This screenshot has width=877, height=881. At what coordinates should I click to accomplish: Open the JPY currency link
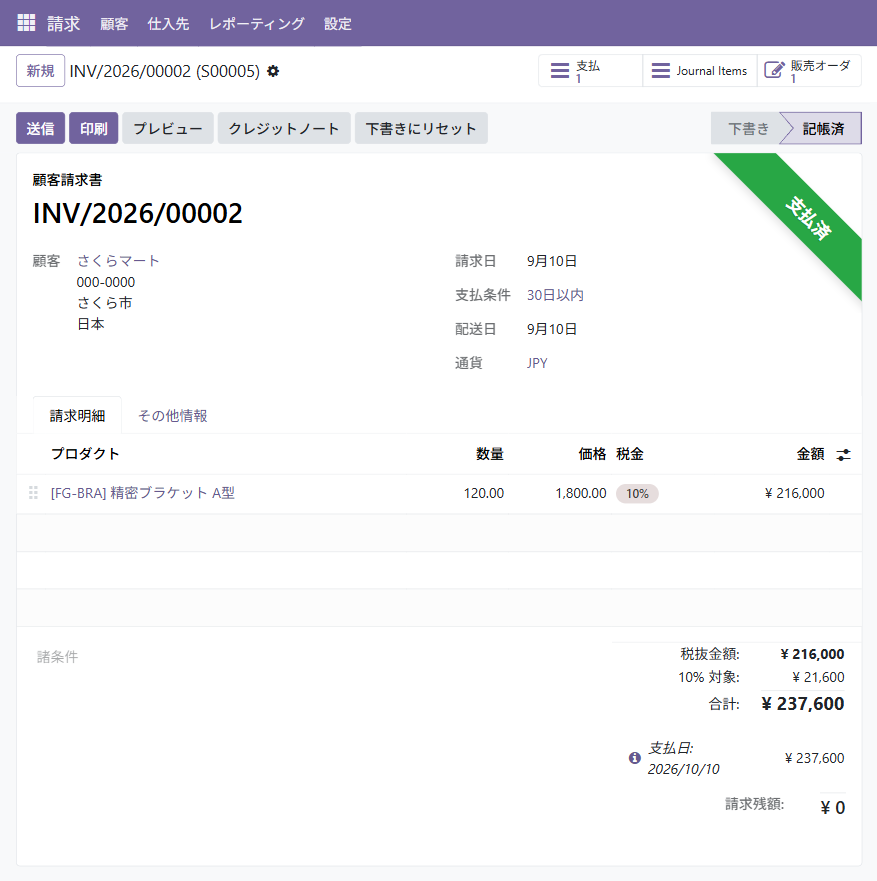tap(537, 363)
